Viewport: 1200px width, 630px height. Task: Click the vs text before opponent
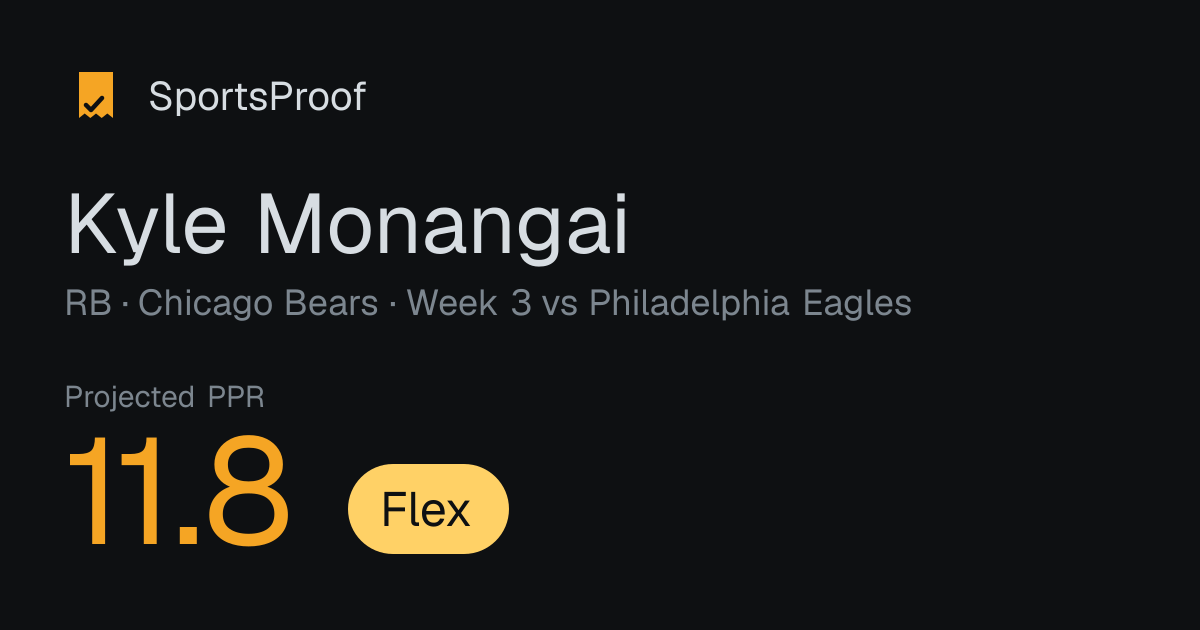click(x=560, y=304)
